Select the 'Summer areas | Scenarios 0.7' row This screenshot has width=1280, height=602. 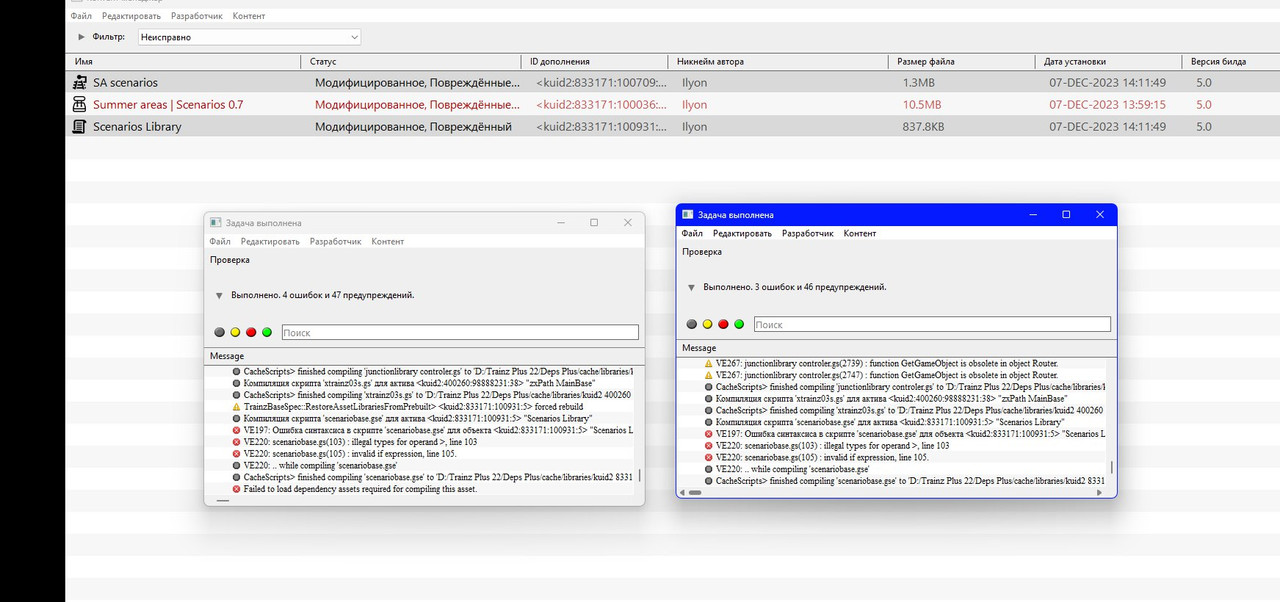coord(673,104)
